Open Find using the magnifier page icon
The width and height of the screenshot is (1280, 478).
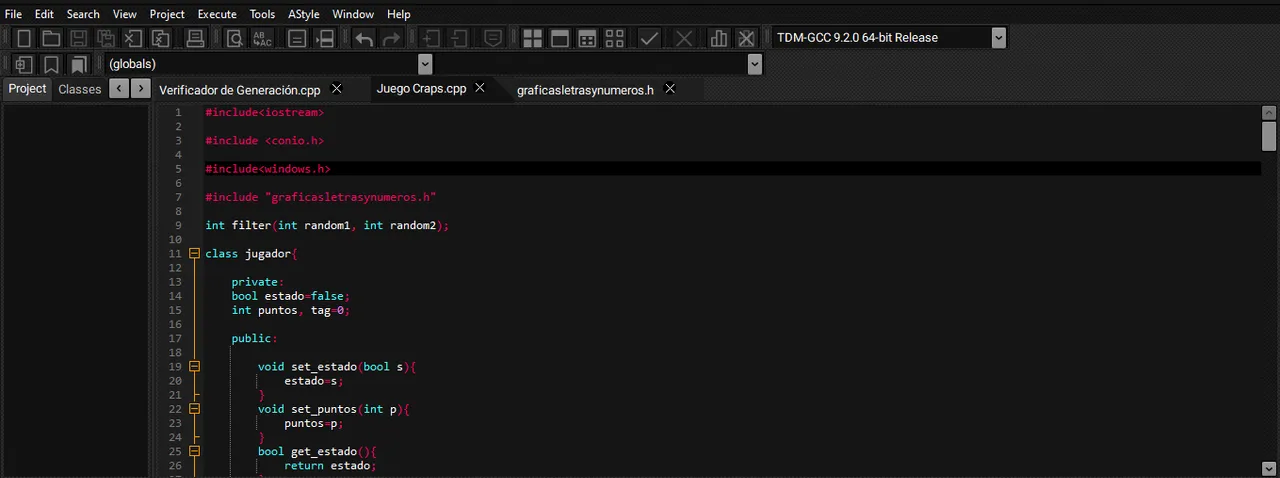click(234, 38)
